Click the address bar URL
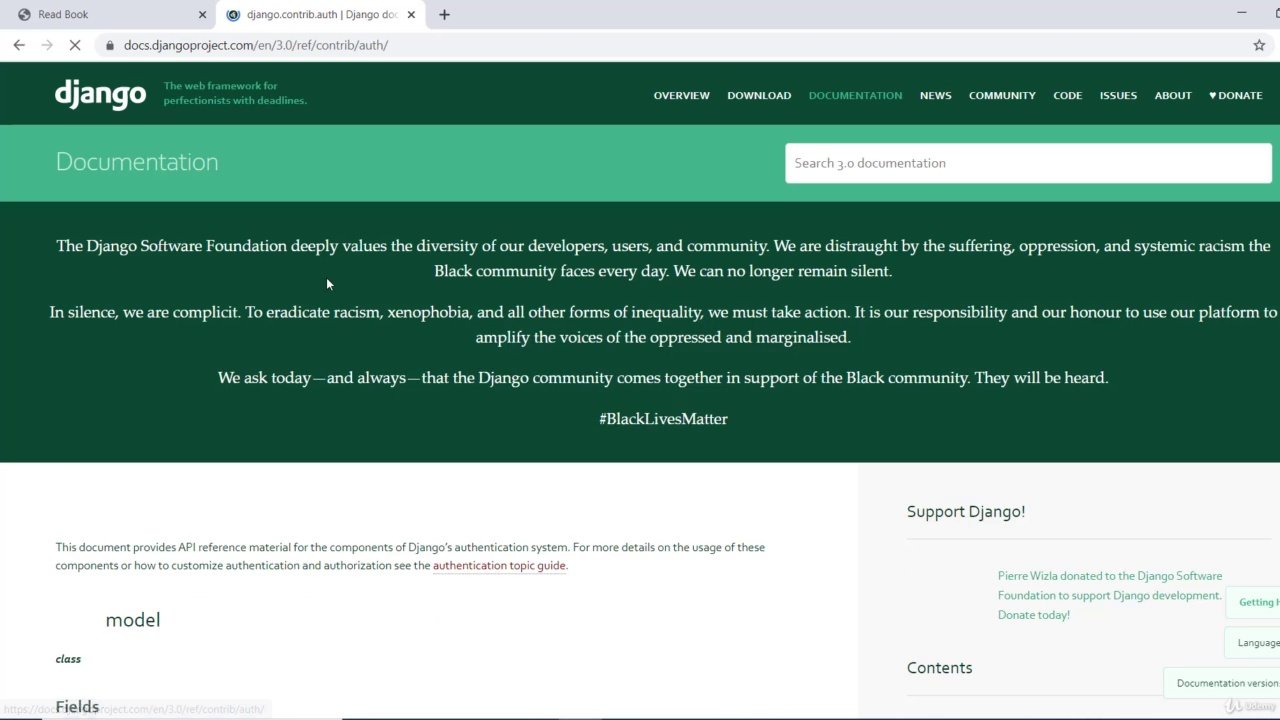Image resolution: width=1280 pixels, height=720 pixels. click(256, 45)
